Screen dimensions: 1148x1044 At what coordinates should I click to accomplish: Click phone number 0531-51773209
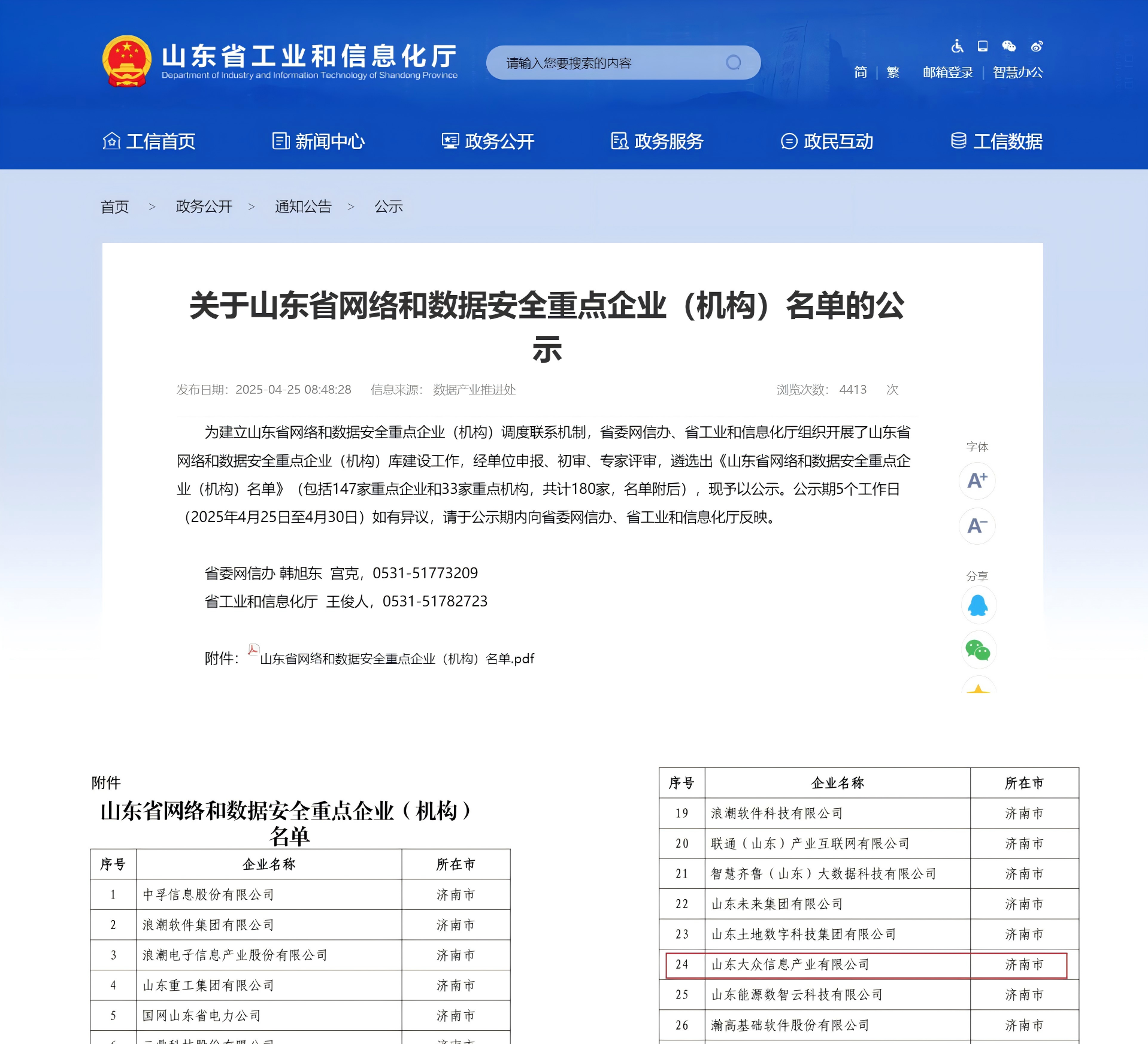tap(425, 573)
